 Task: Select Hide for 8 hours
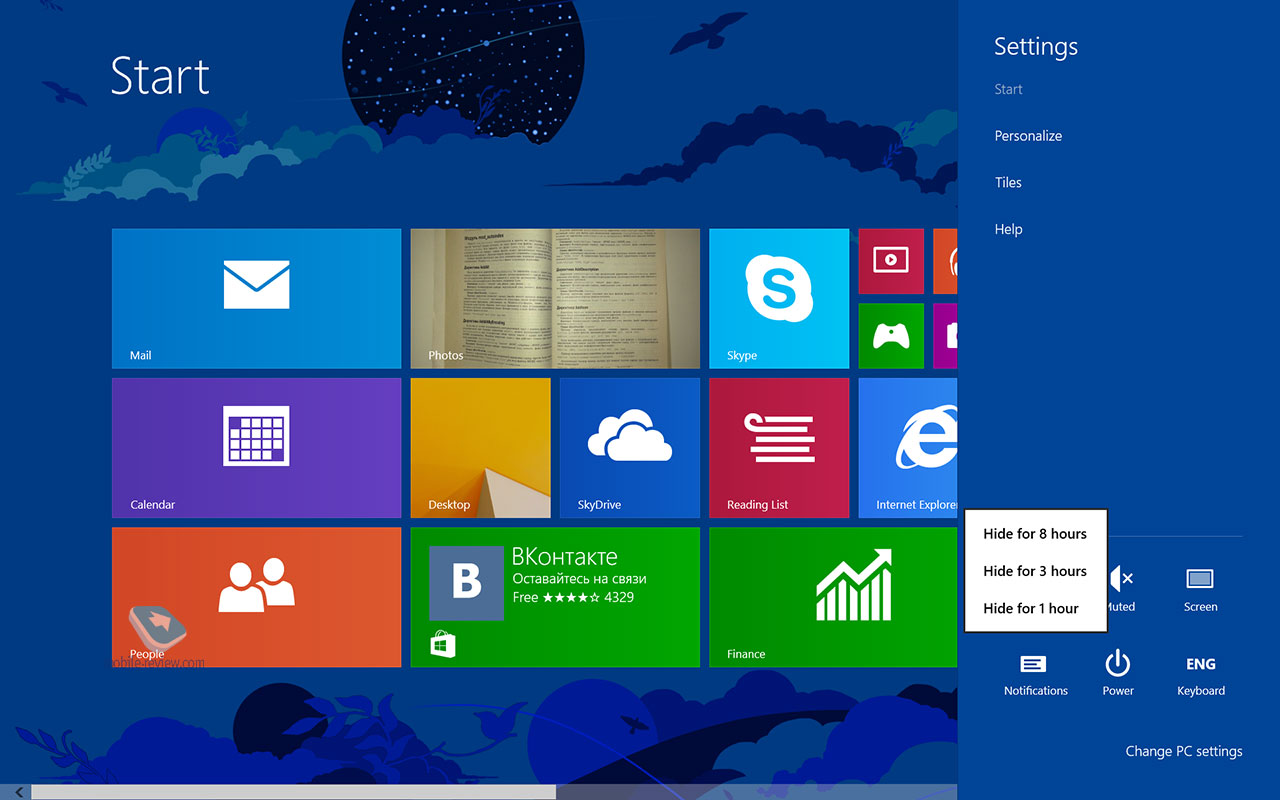coord(1035,534)
